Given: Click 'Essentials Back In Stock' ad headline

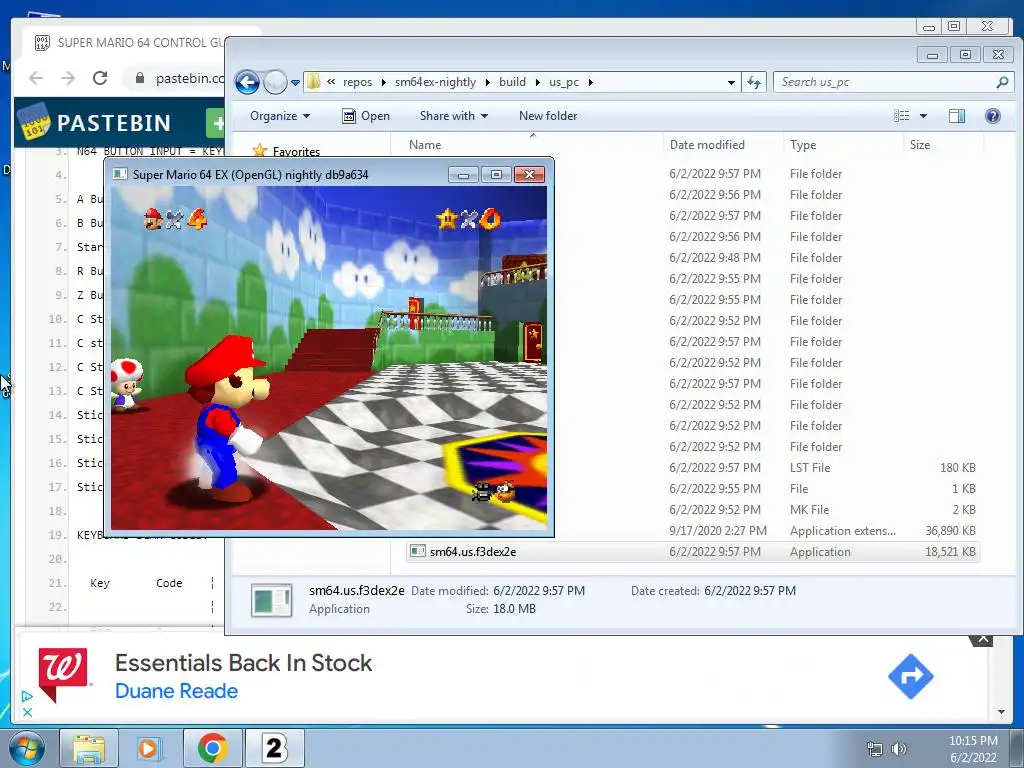Looking at the screenshot, I should tap(243, 663).
